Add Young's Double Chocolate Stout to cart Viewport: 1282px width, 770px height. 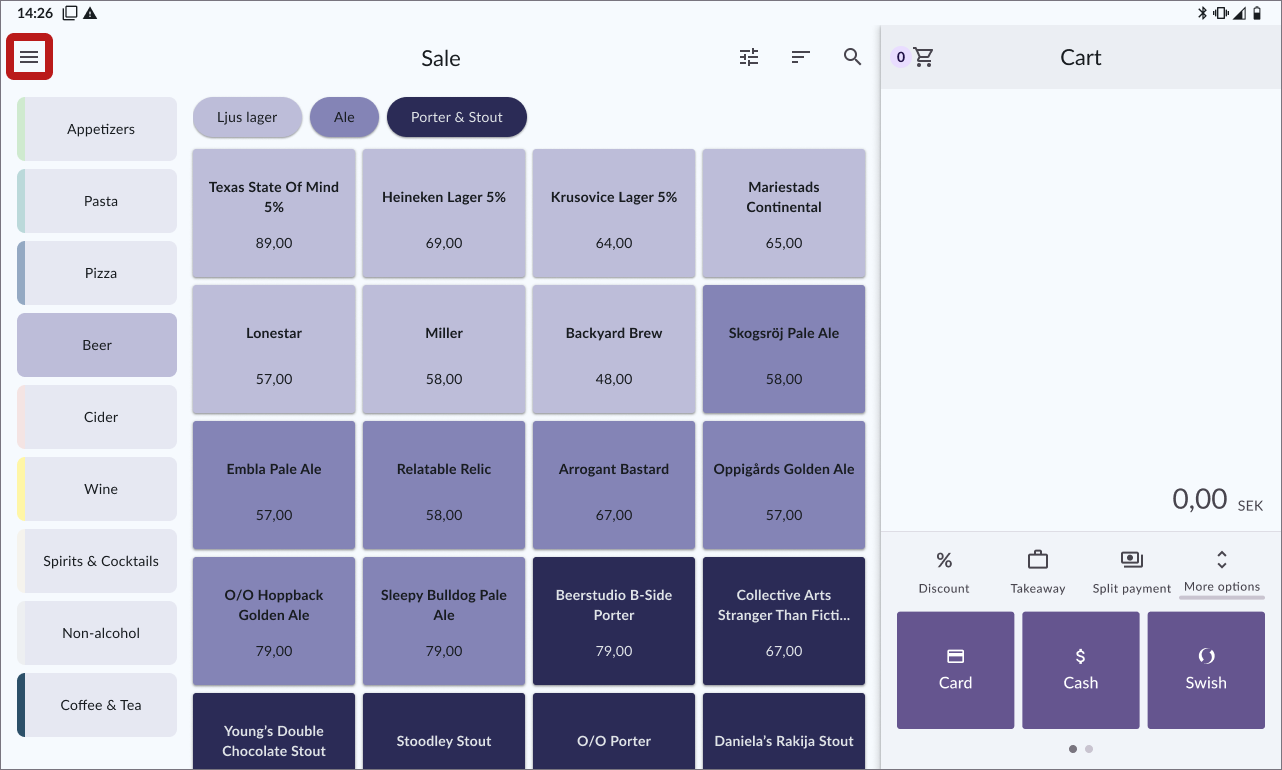point(274,731)
